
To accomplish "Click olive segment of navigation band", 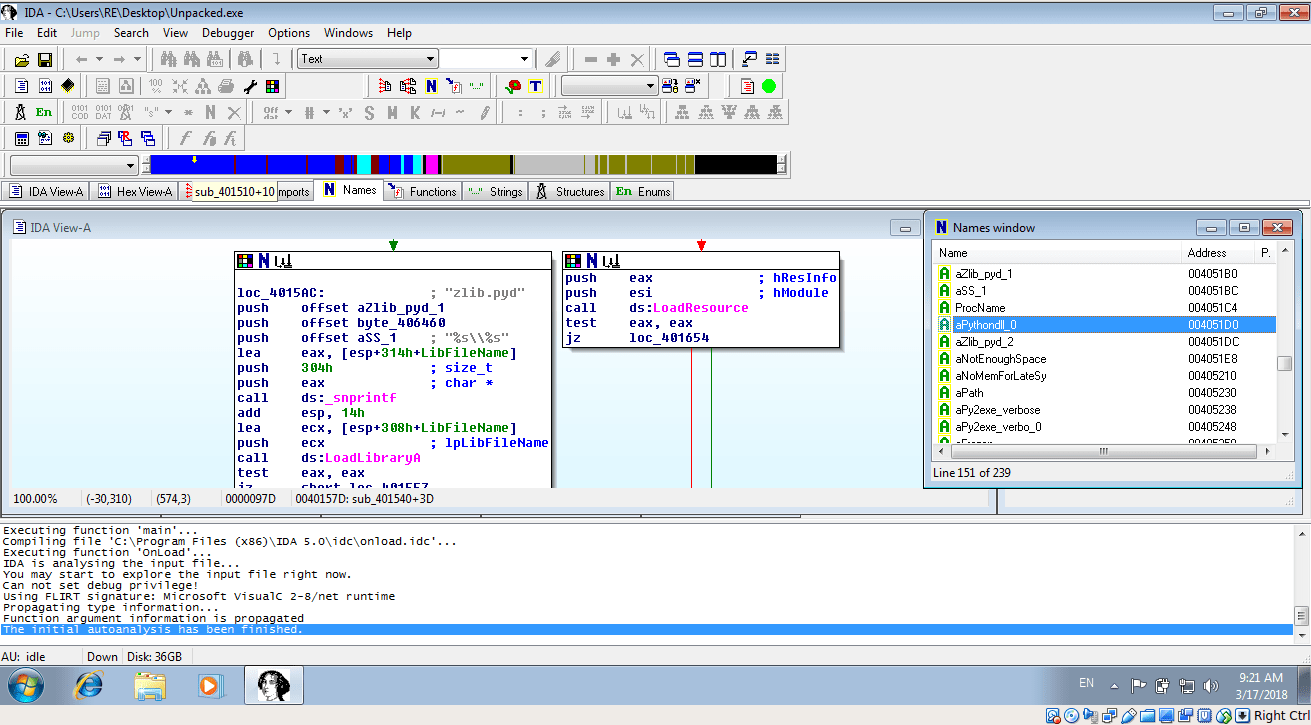I will 476,165.
